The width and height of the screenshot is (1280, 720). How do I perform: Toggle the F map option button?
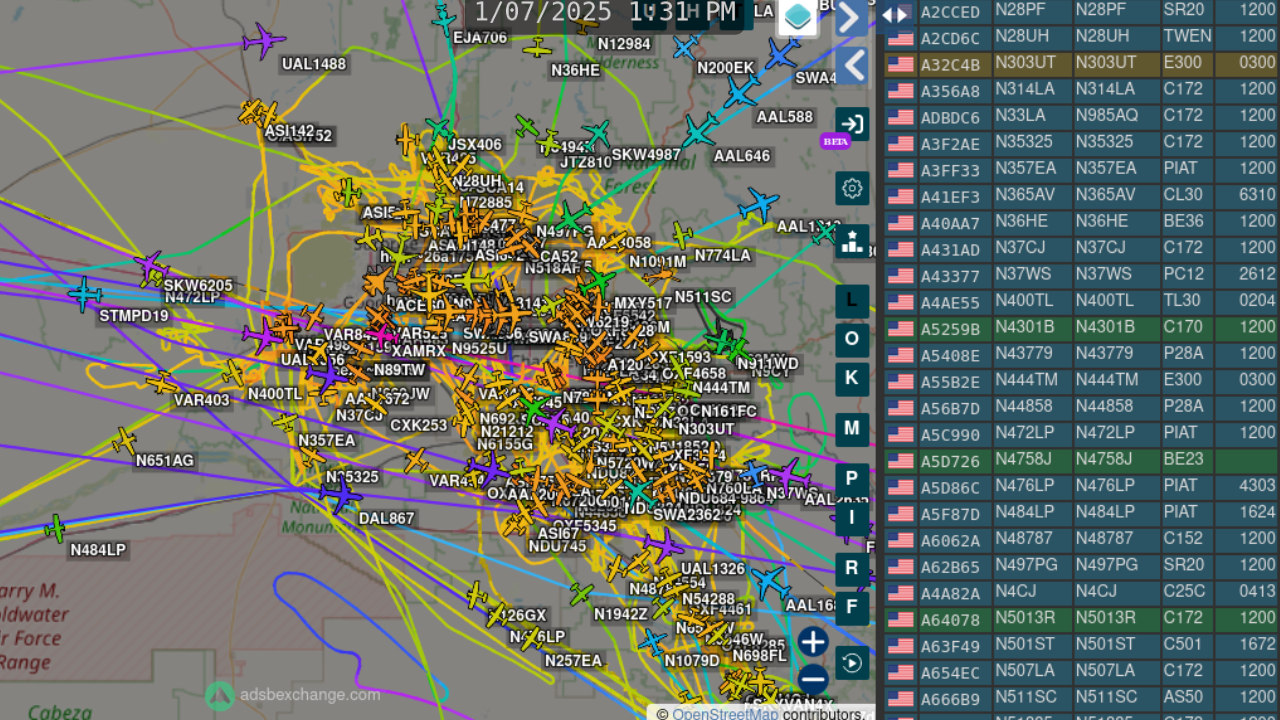(852, 607)
